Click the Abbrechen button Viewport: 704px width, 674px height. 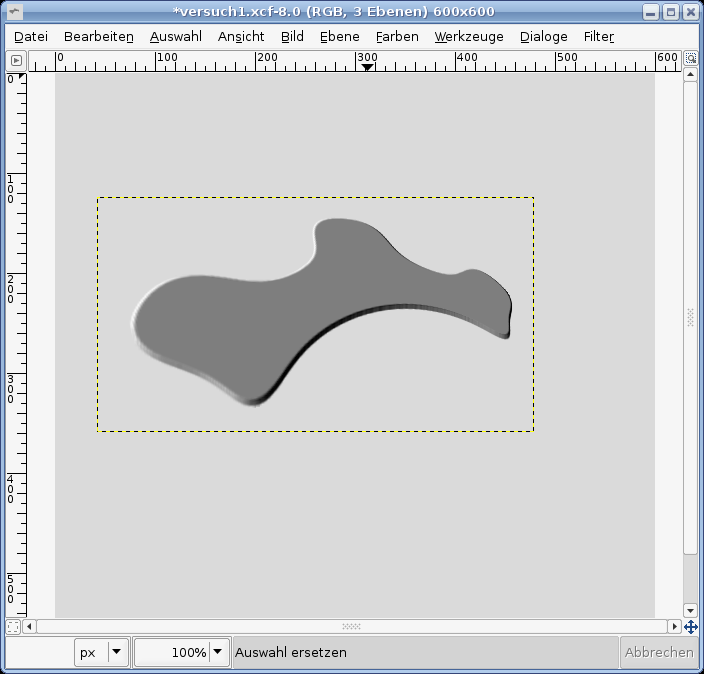pyautogui.click(x=659, y=652)
